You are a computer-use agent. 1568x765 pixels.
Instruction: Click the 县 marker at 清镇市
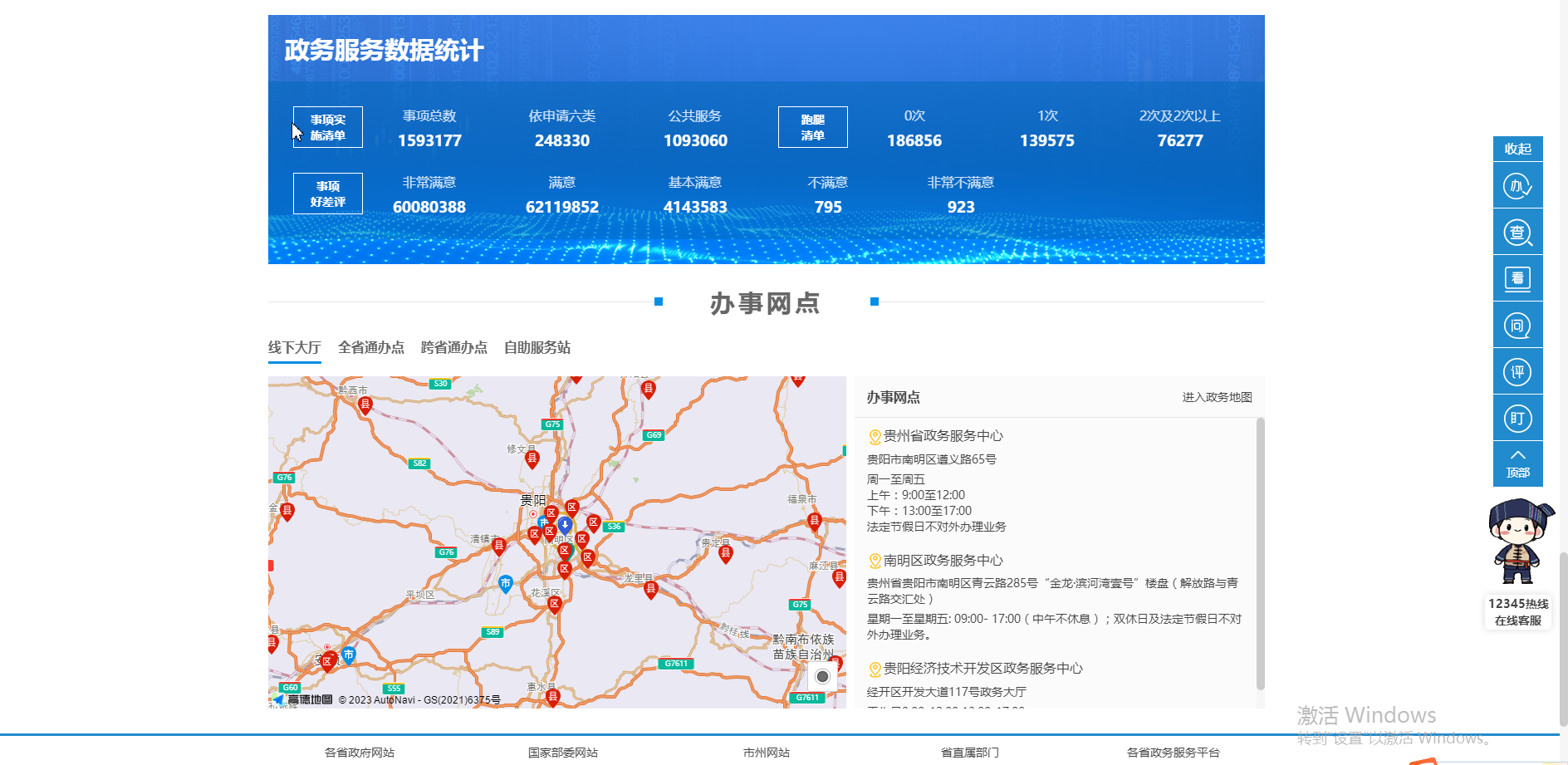(498, 546)
